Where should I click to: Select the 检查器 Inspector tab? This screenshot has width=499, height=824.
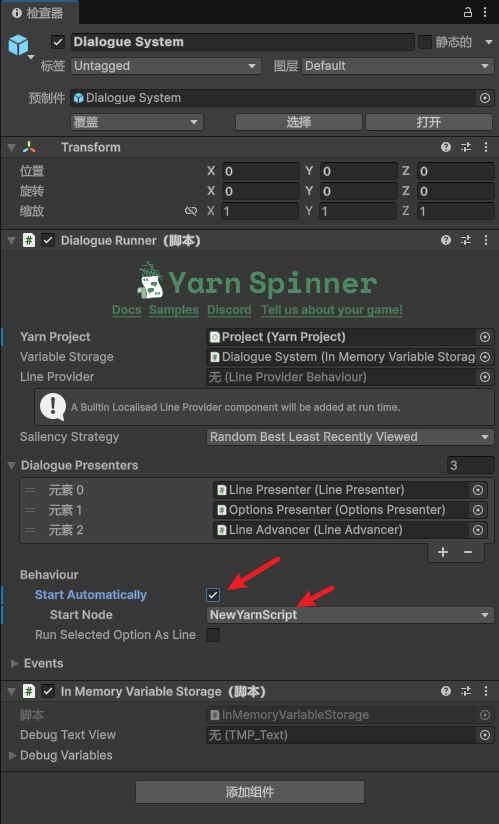39,13
